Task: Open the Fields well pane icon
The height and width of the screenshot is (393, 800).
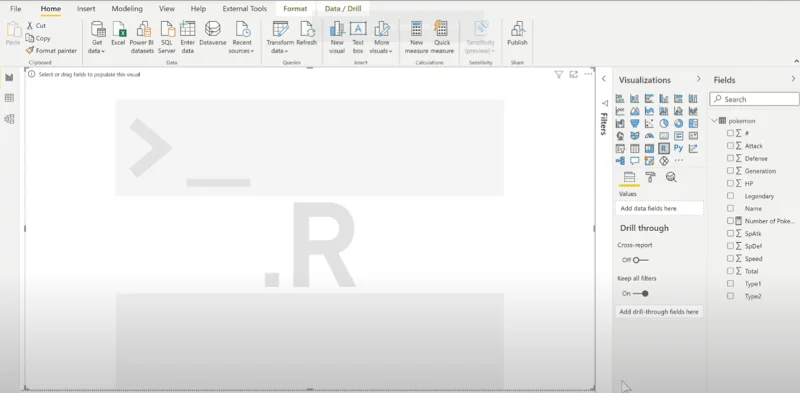Action: (629, 177)
